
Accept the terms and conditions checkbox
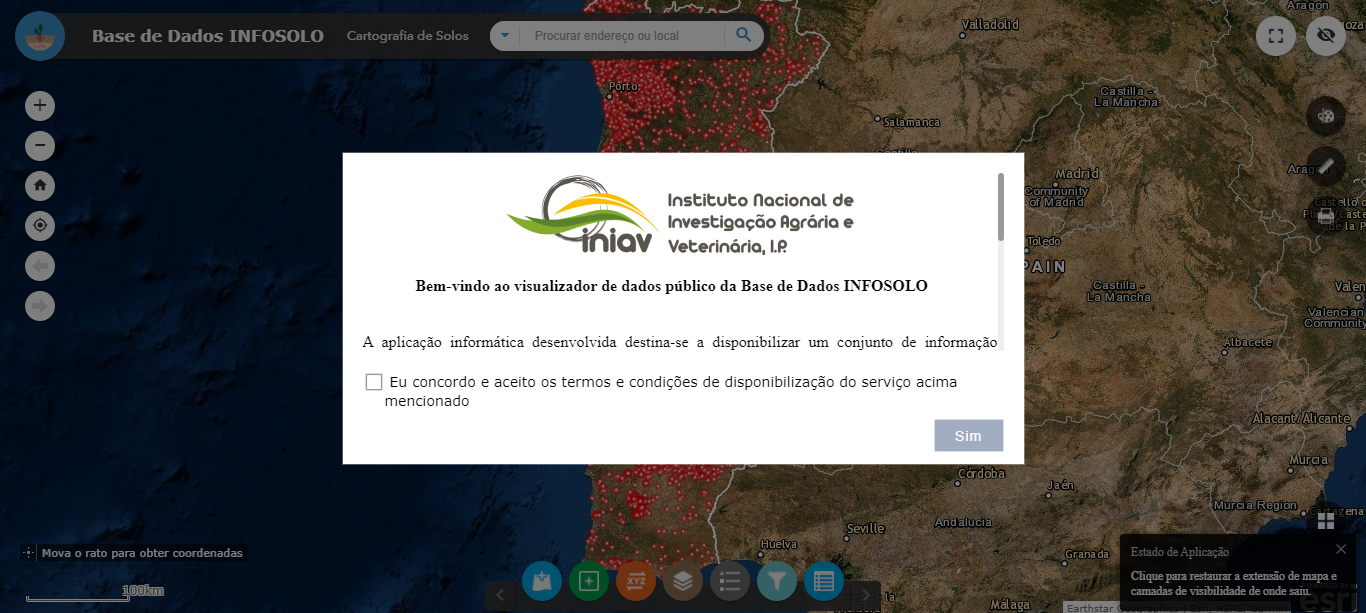(x=374, y=382)
